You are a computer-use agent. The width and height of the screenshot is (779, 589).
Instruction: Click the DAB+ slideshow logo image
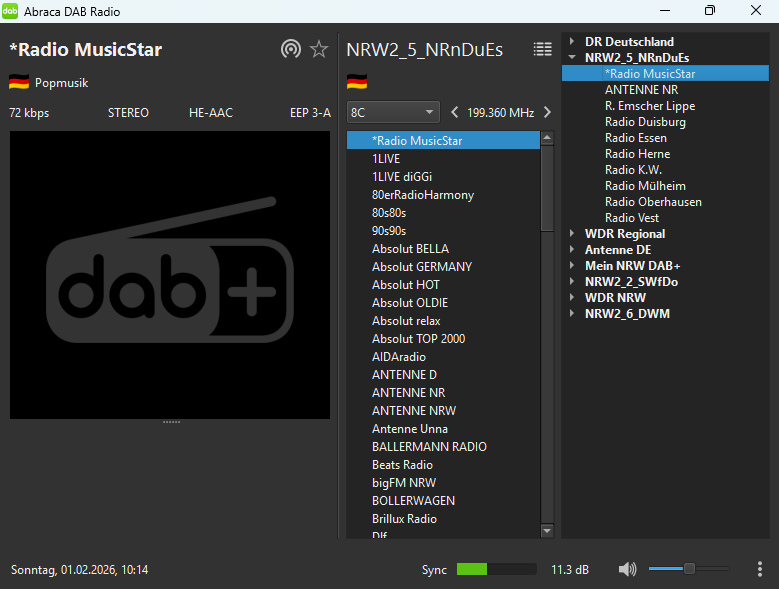[x=170, y=275]
